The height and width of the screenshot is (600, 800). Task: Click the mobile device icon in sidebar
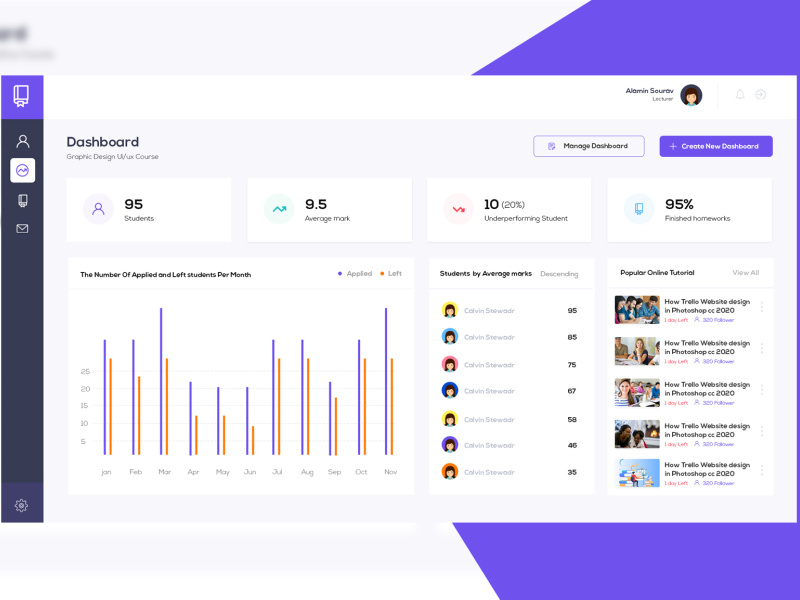tap(22, 200)
